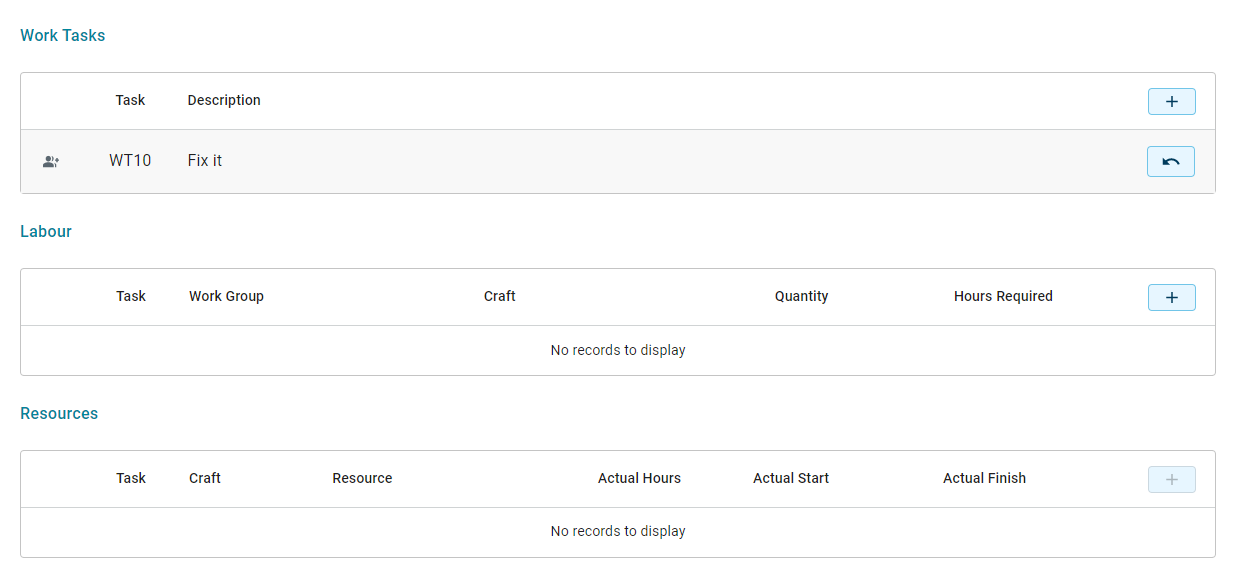
Task: Click the 'Fix it' description text
Action: pos(205,160)
